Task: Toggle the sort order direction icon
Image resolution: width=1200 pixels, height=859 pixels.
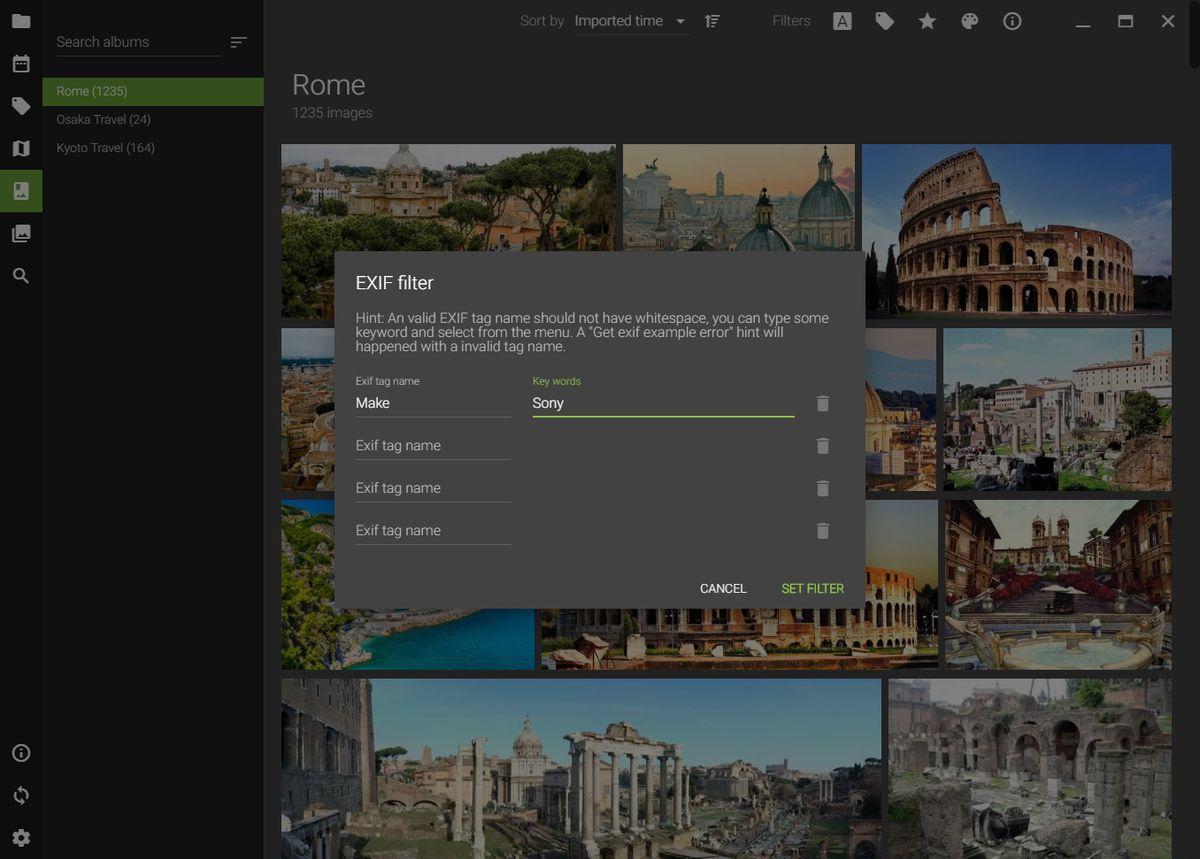Action: pyautogui.click(x=712, y=21)
